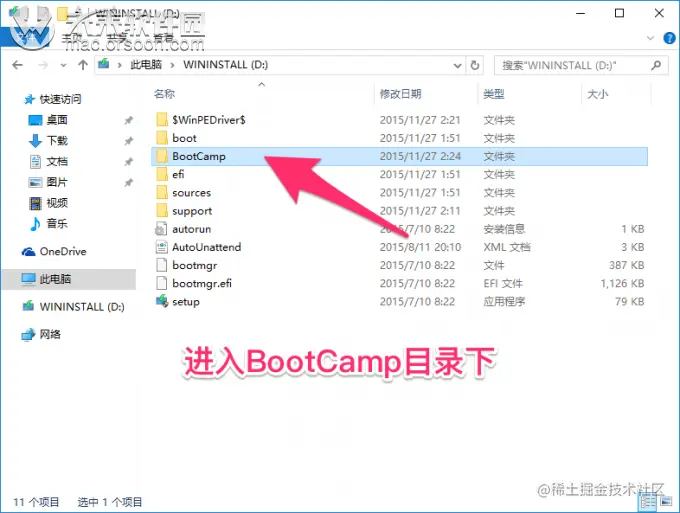Open 下载 in quick access

click(57, 141)
